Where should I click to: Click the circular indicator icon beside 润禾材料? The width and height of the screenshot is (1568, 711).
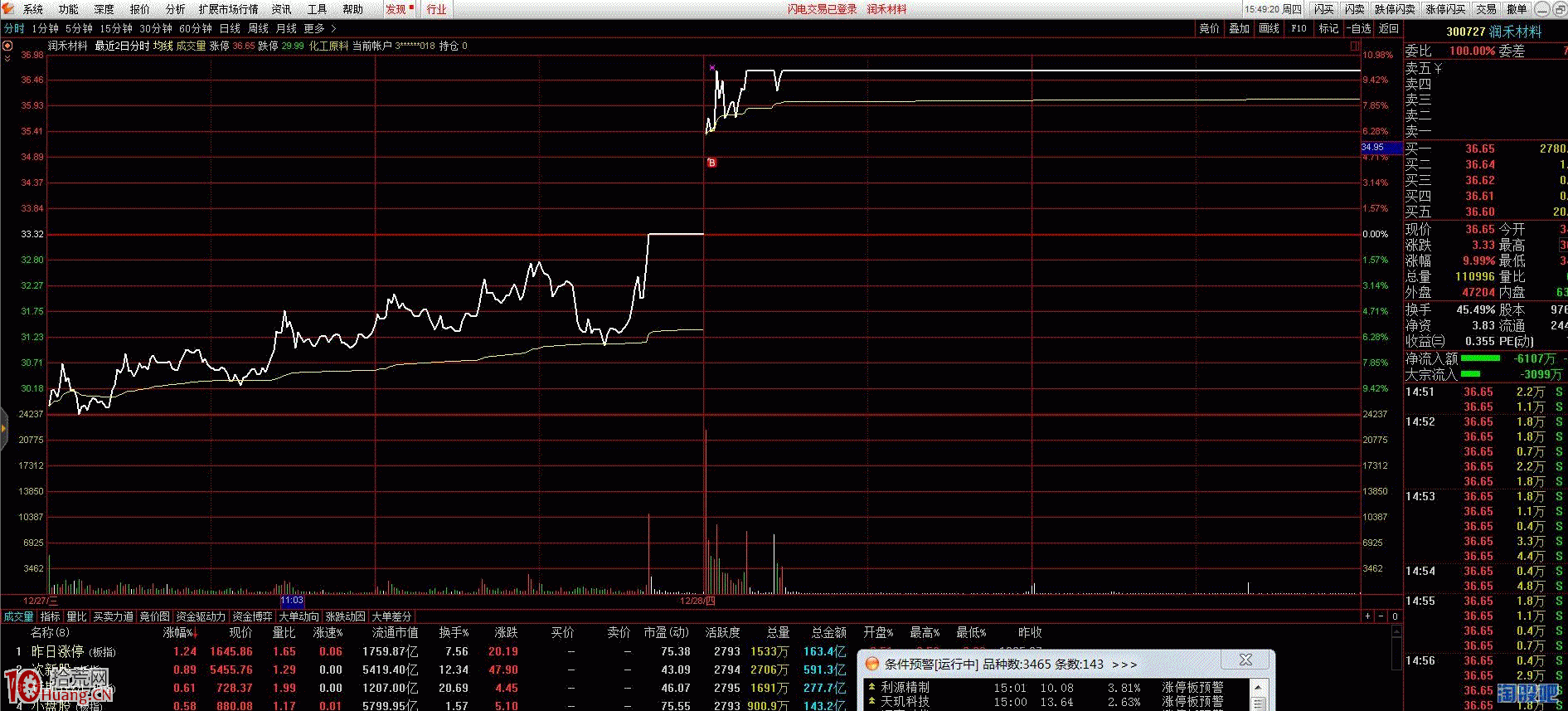7,46
